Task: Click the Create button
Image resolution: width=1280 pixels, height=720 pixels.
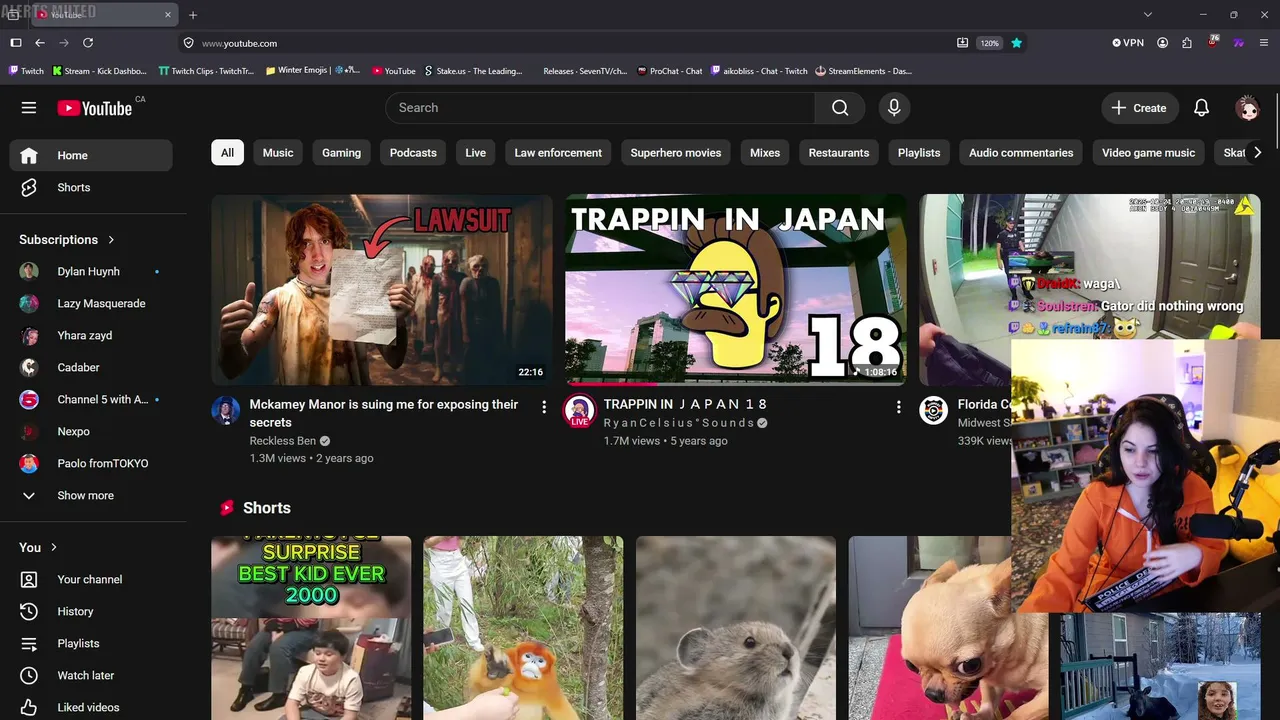Action: point(1139,108)
